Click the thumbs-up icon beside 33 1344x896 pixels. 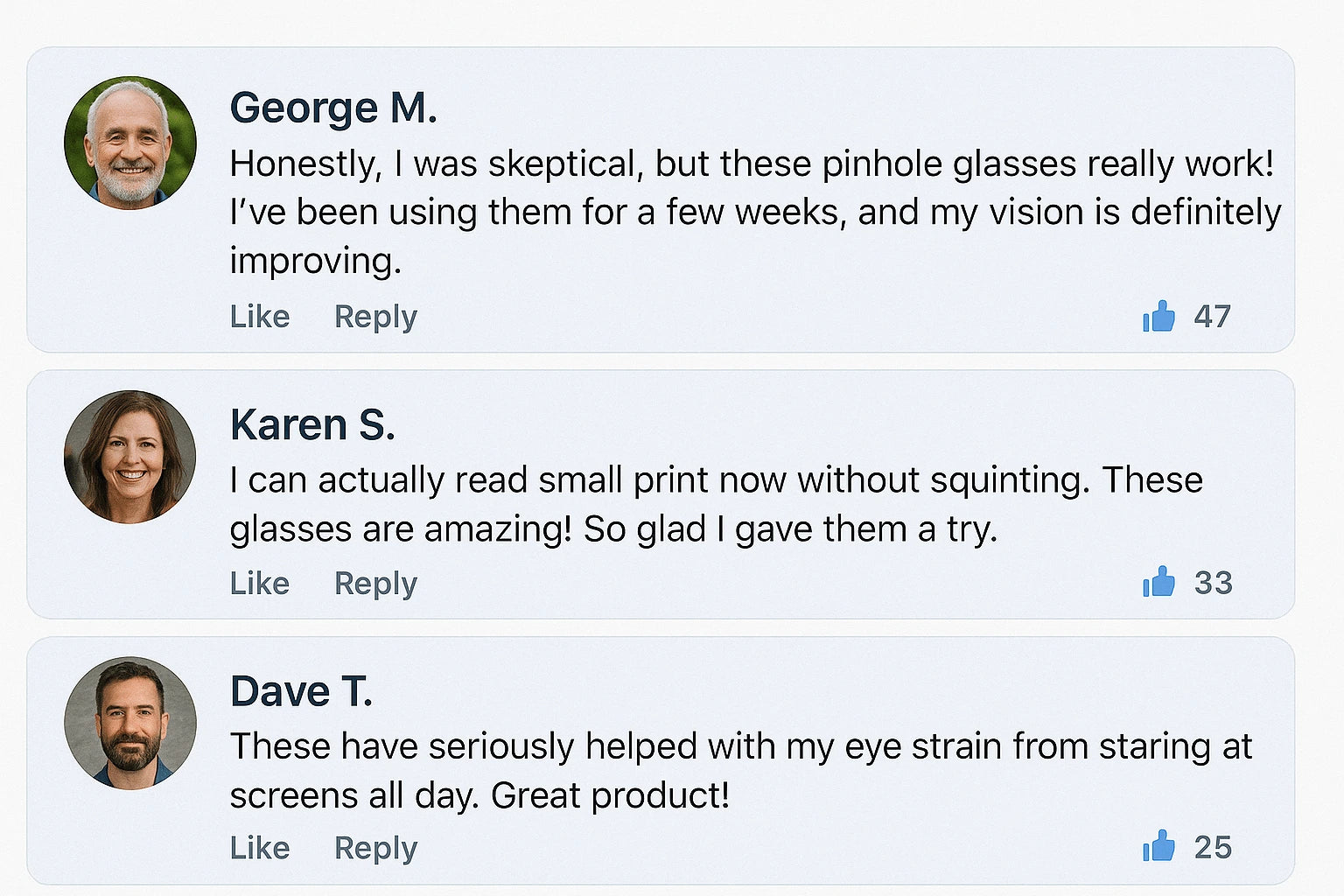[1158, 582]
